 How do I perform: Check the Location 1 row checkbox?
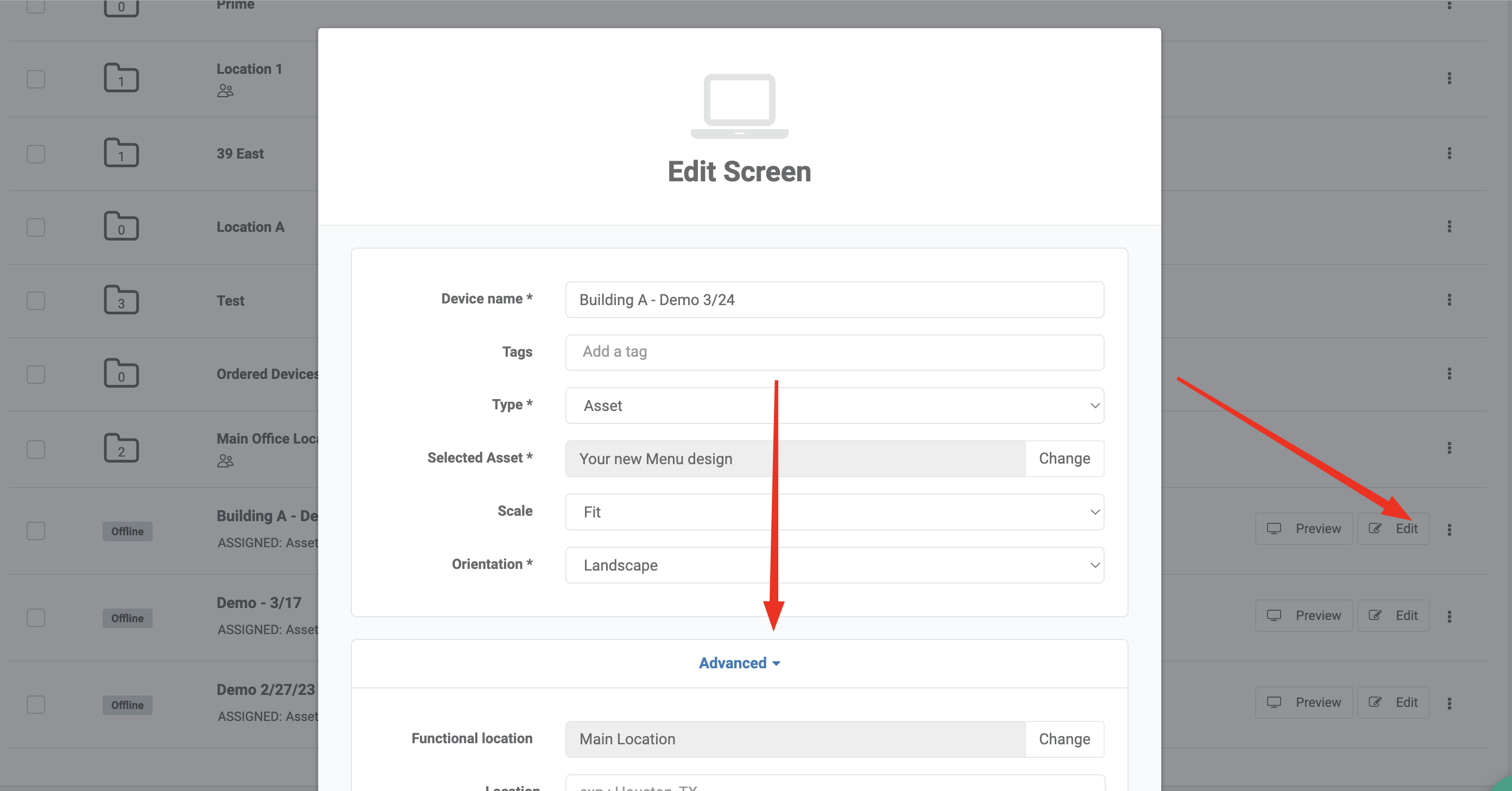click(x=36, y=79)
